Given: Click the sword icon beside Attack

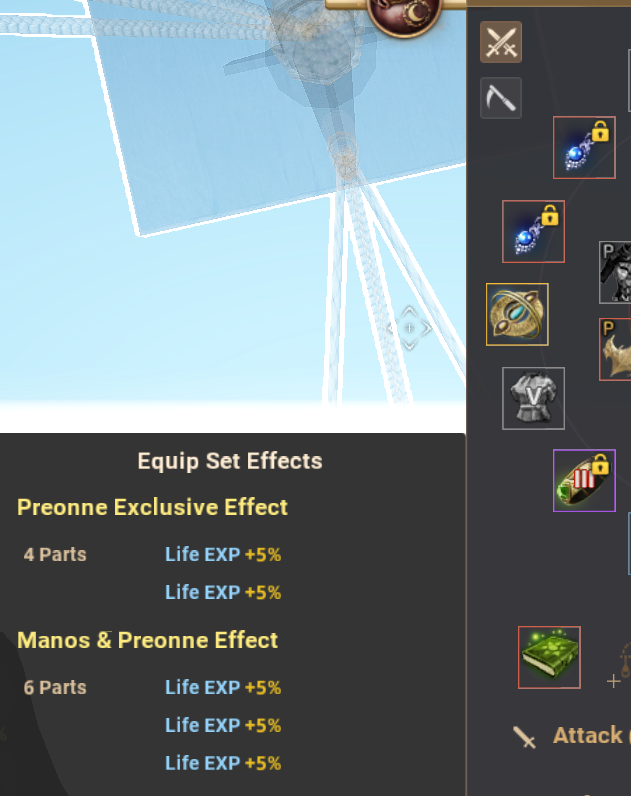Looking at the screenshot, I should 524,737.
